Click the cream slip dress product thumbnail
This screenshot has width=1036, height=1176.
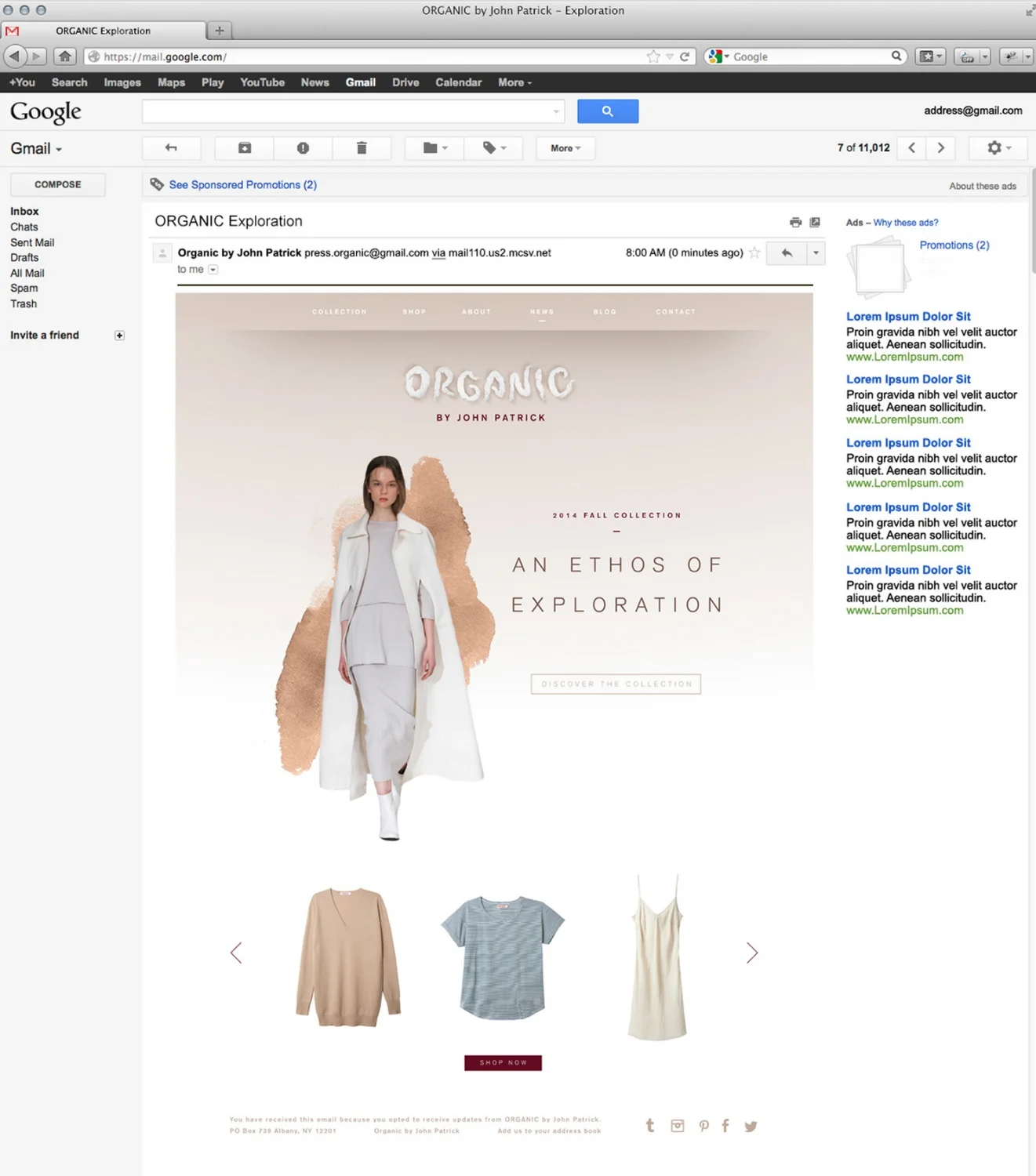click(657, 958)
